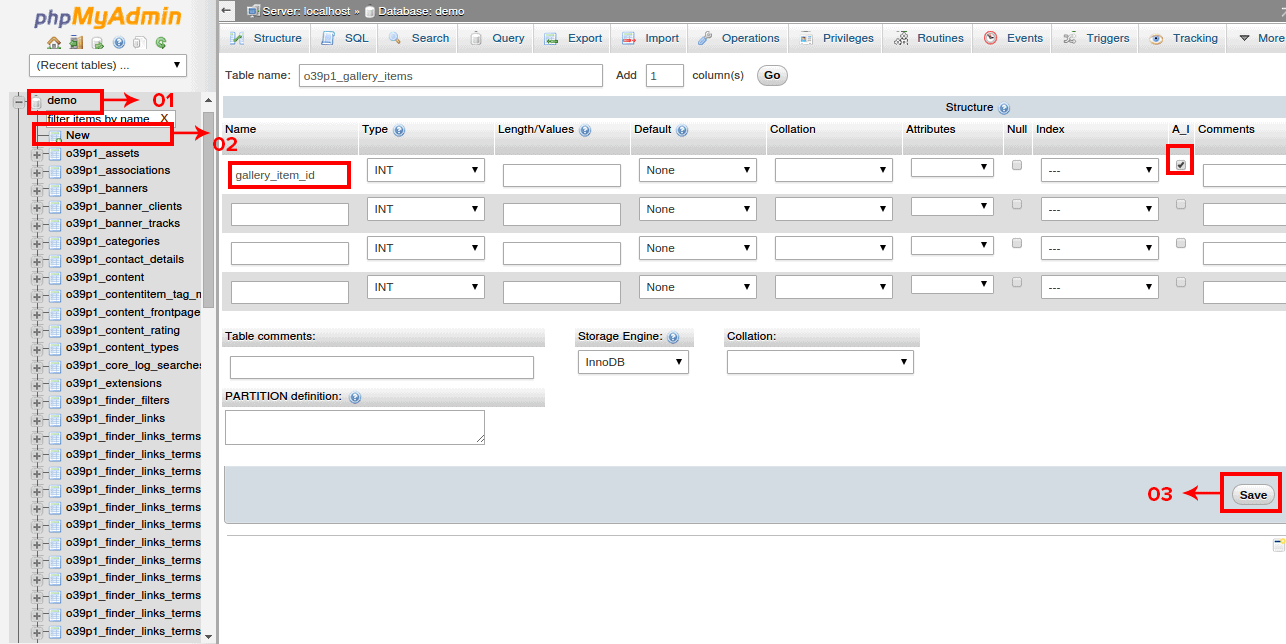This screenshot has height=644, width=1286.
Task: Open the Privileges tab
Action: click(837, 38)
